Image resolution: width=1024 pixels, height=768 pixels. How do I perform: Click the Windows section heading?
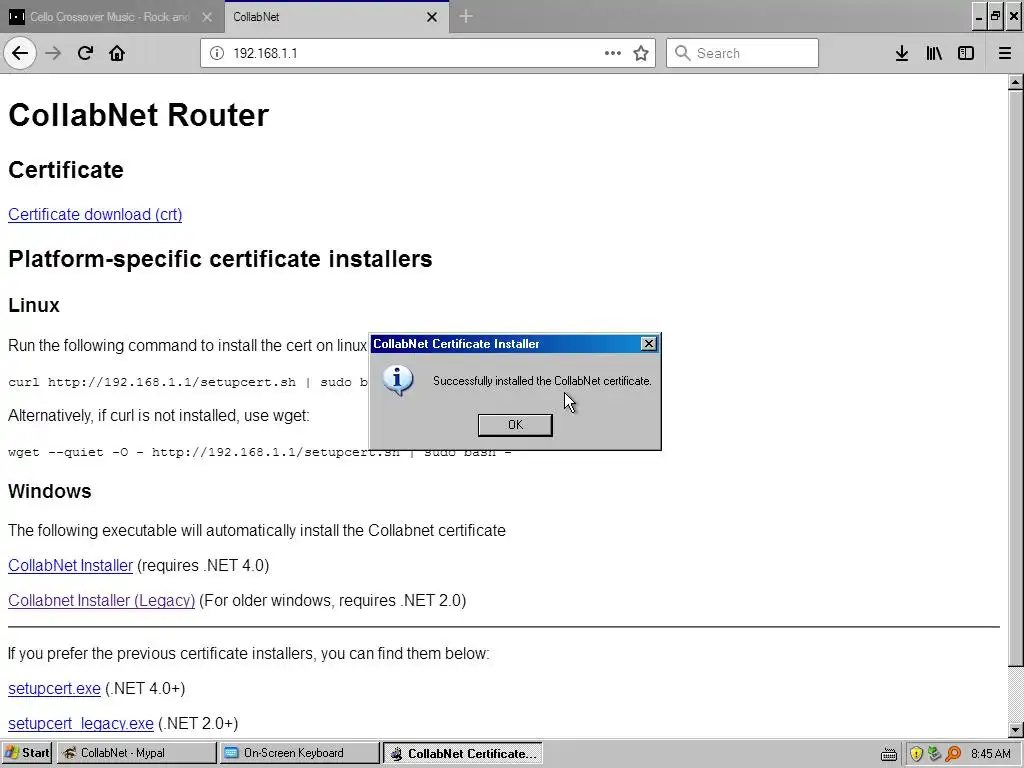[x=50, y=491]
